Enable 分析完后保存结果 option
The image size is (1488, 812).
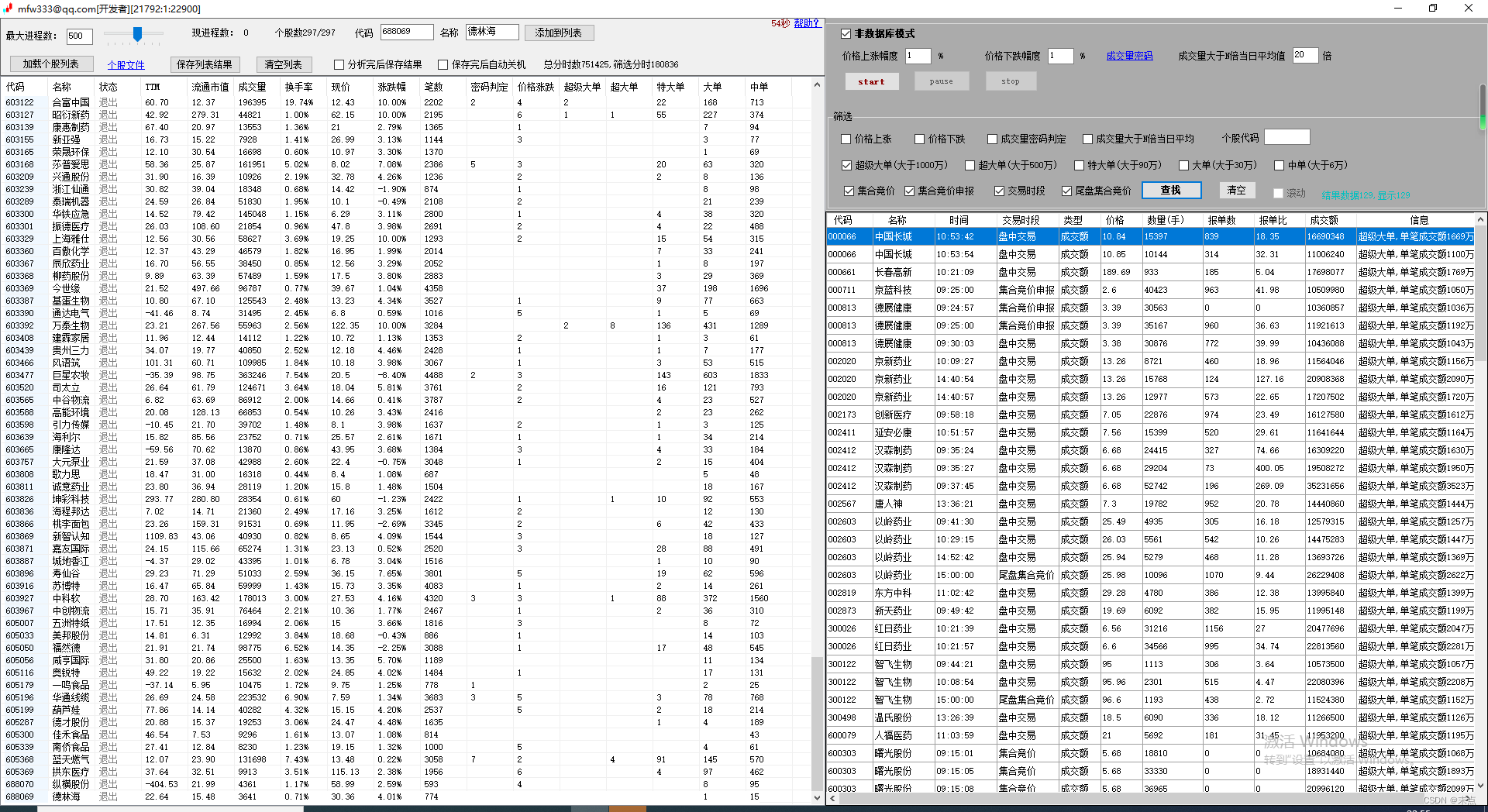coord(339,65)
